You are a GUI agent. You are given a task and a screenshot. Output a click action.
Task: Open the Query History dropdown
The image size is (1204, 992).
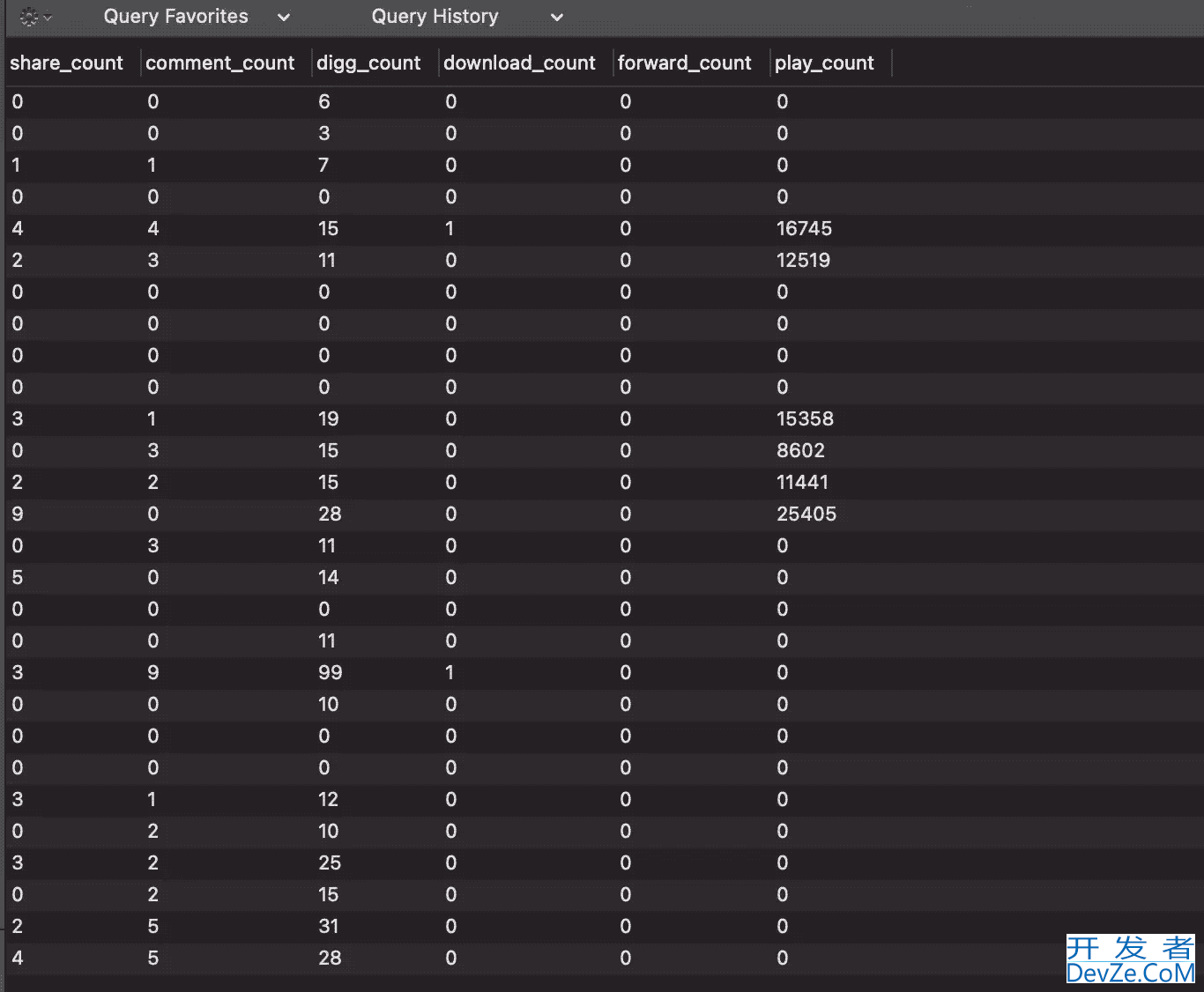[x=467, y=17]
